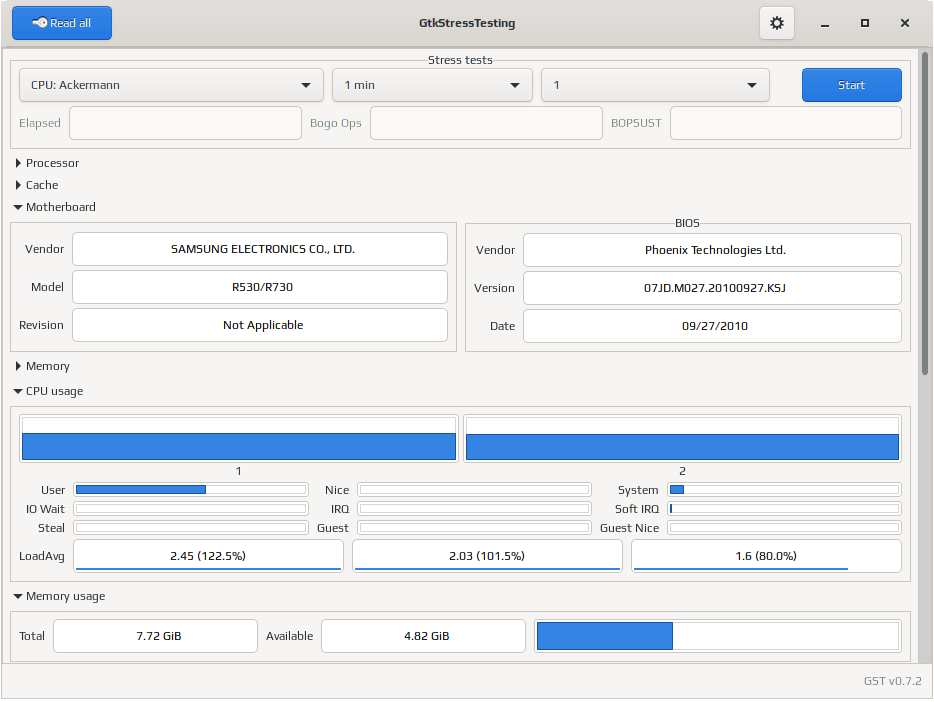Click load average 1.6 (80.0%)
Viewport: 934px width, 702px height.
click(x=766, y=556)
